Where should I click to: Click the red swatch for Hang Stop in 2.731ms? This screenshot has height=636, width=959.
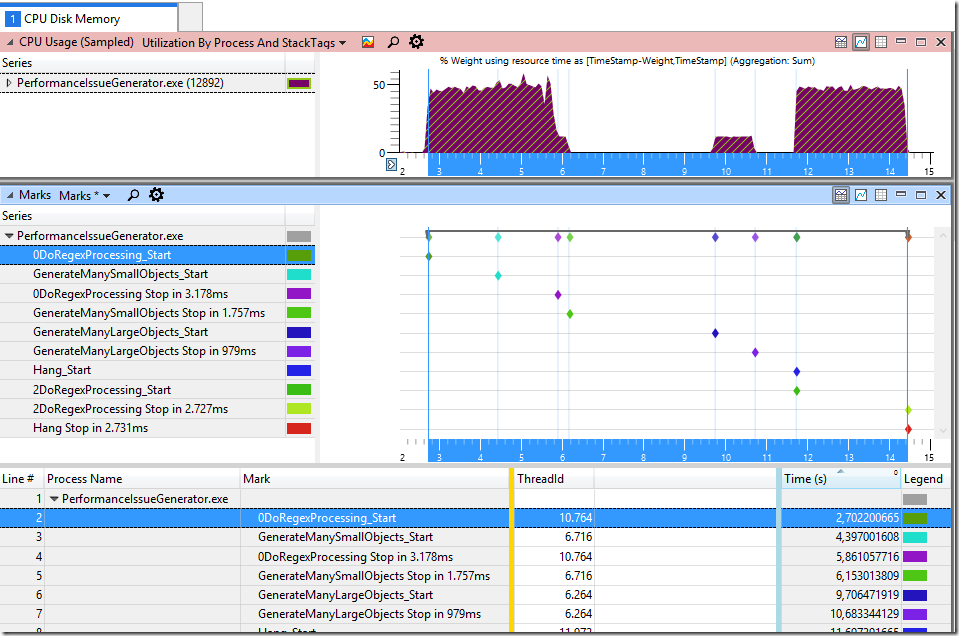coord(299,428)
